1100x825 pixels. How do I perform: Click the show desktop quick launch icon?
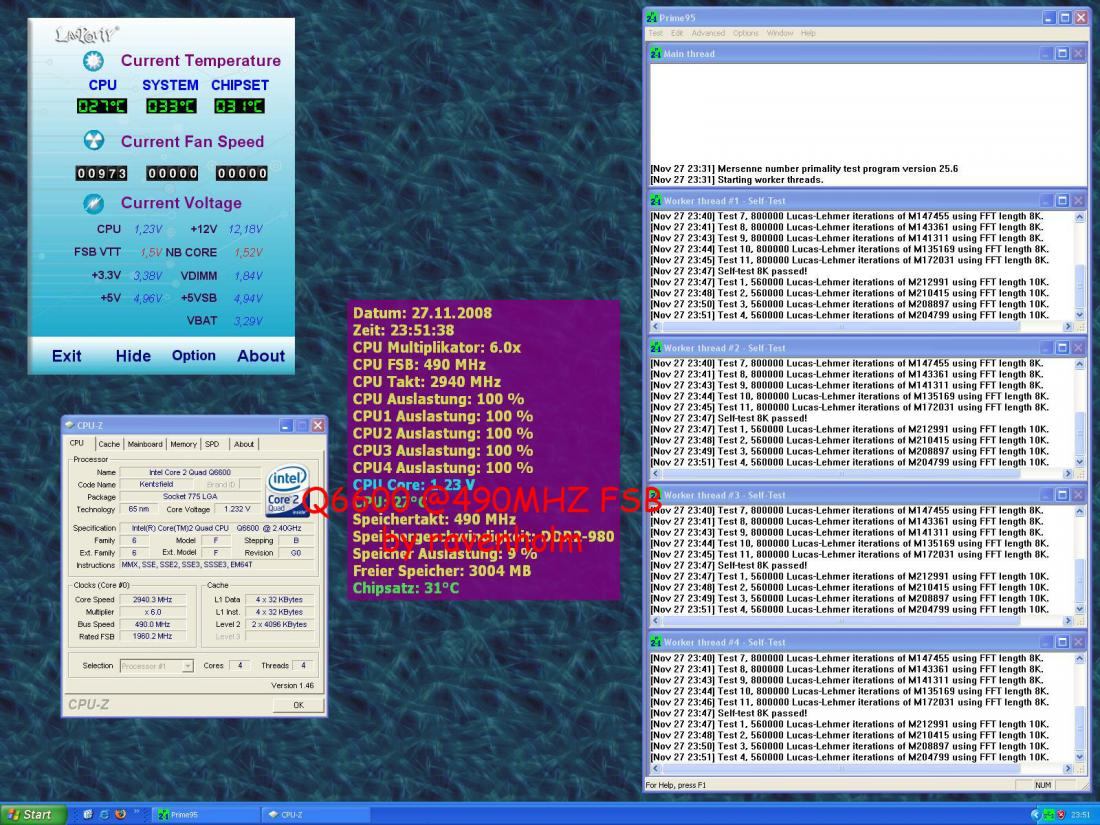point(88,814)
